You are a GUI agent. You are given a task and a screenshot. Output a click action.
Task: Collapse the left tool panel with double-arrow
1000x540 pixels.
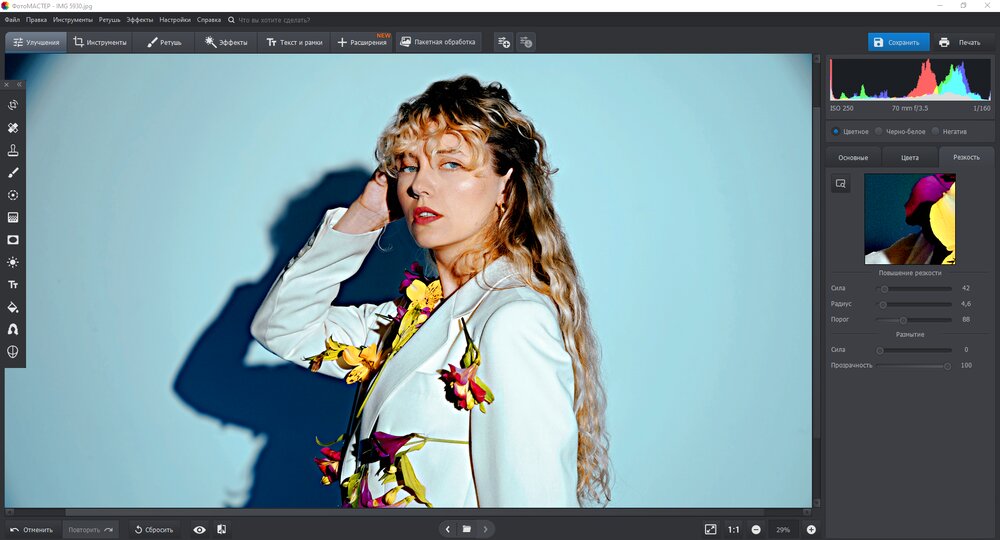click(18, 85)
